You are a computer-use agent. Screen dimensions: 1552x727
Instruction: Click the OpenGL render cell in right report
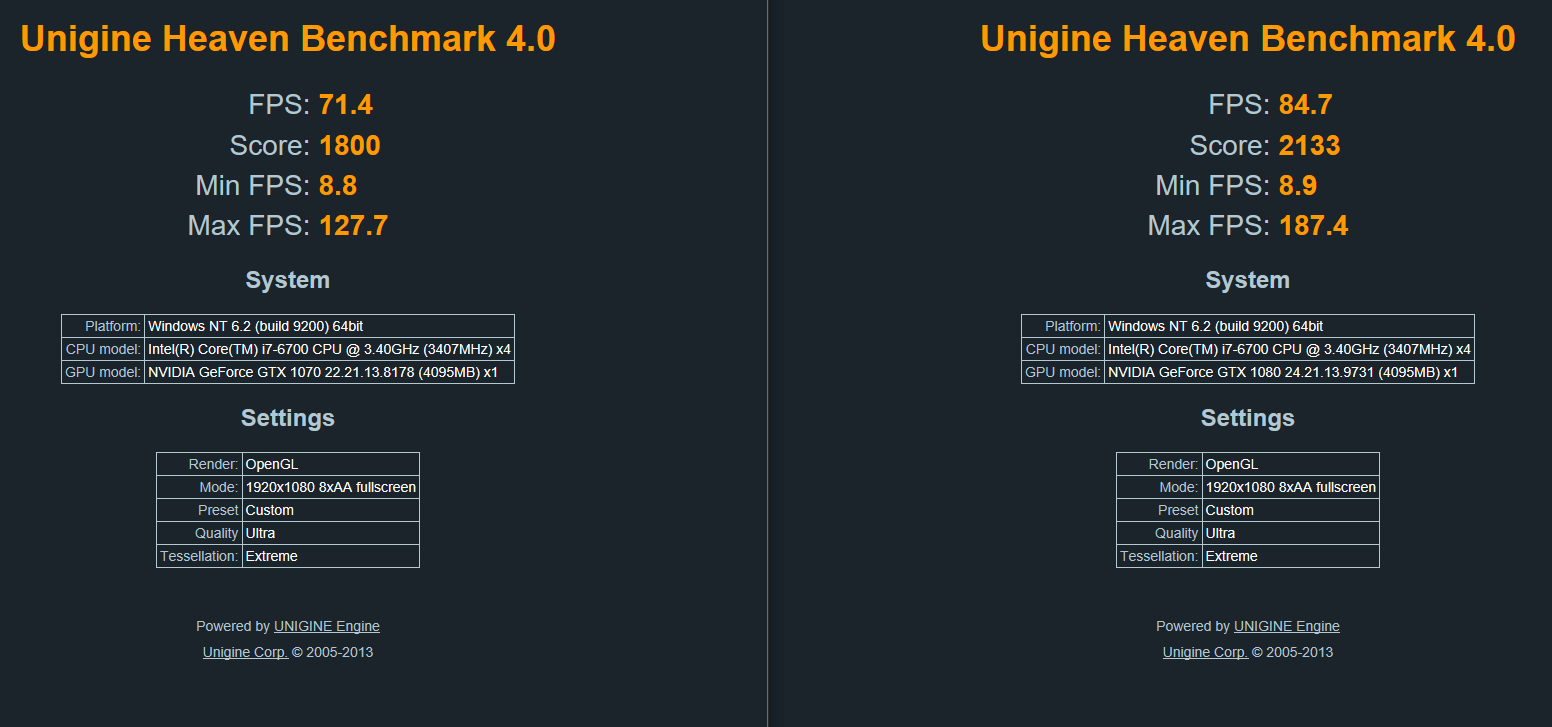1291,464
